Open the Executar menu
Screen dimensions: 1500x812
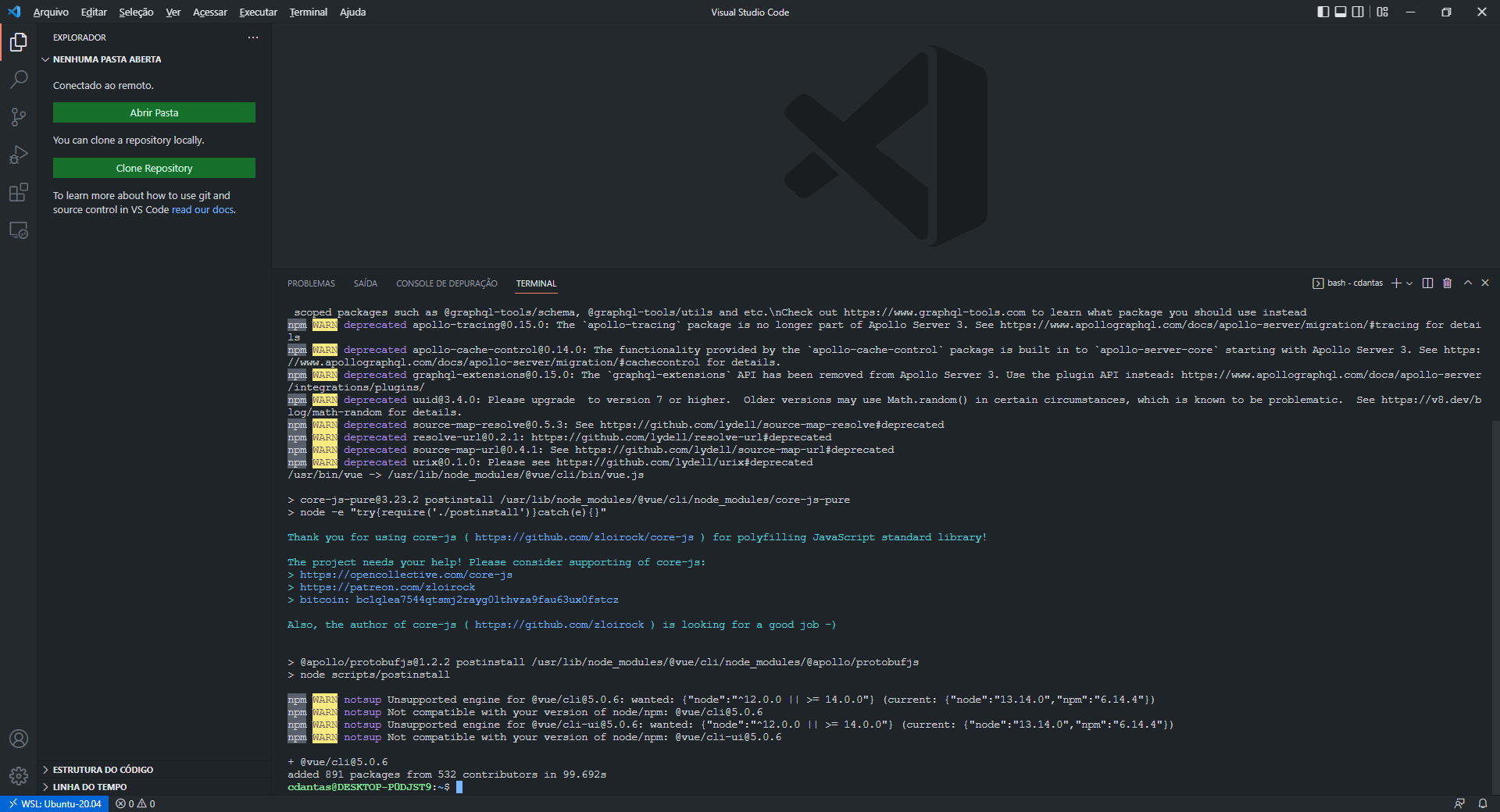point(258,12)
